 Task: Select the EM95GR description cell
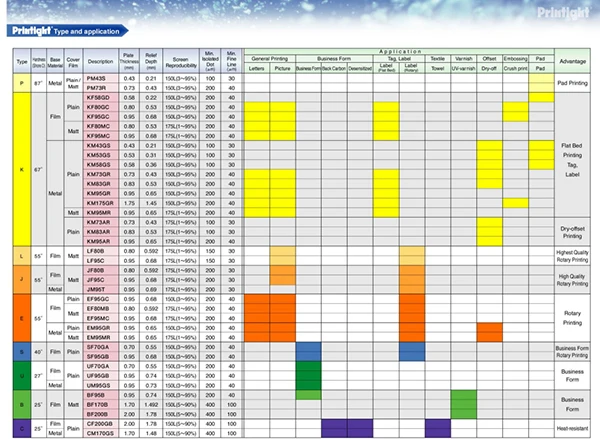coord(101,328)
